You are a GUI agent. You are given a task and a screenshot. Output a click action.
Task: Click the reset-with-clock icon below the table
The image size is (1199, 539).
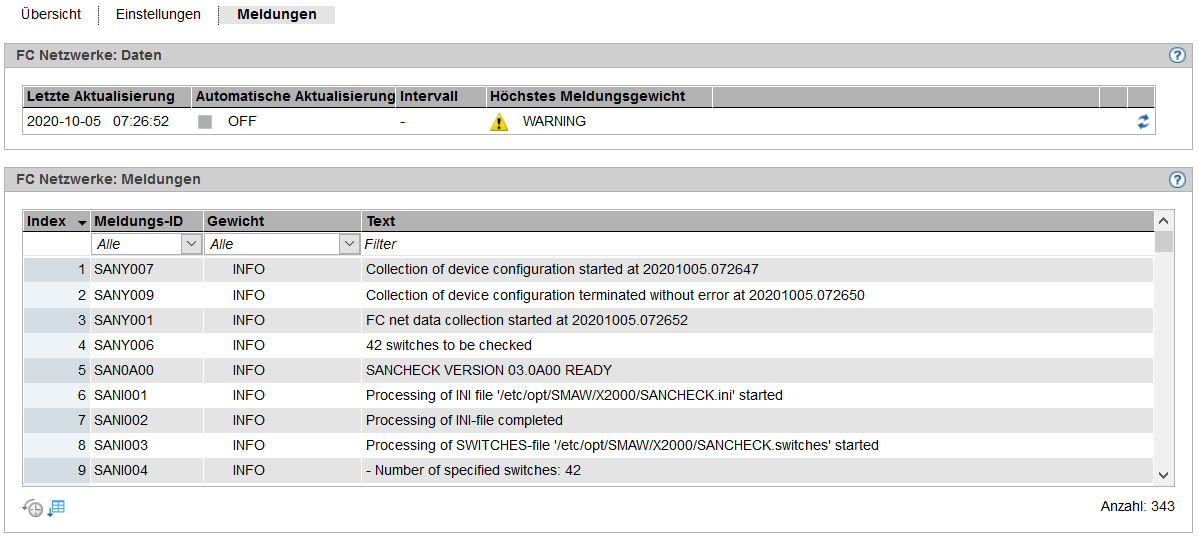pyautogui.click(x=32, y=508)
